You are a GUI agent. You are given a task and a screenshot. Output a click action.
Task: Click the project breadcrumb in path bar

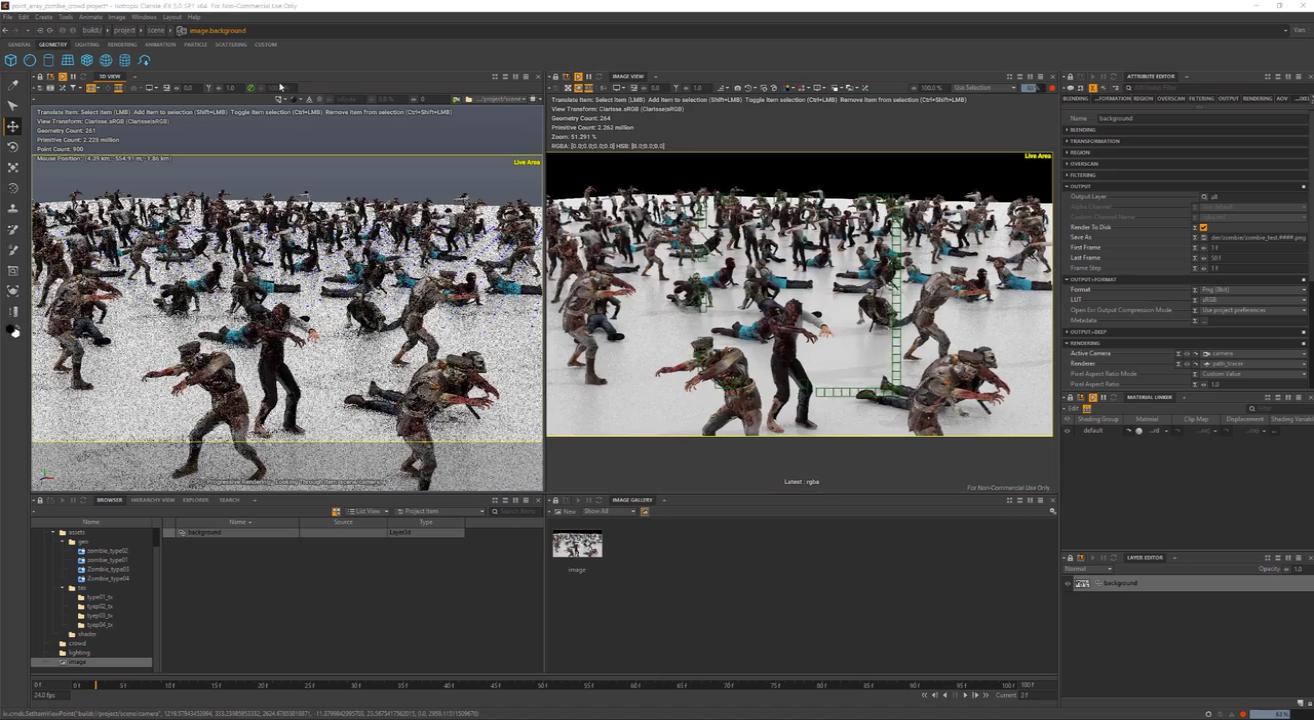click(124, 31)
